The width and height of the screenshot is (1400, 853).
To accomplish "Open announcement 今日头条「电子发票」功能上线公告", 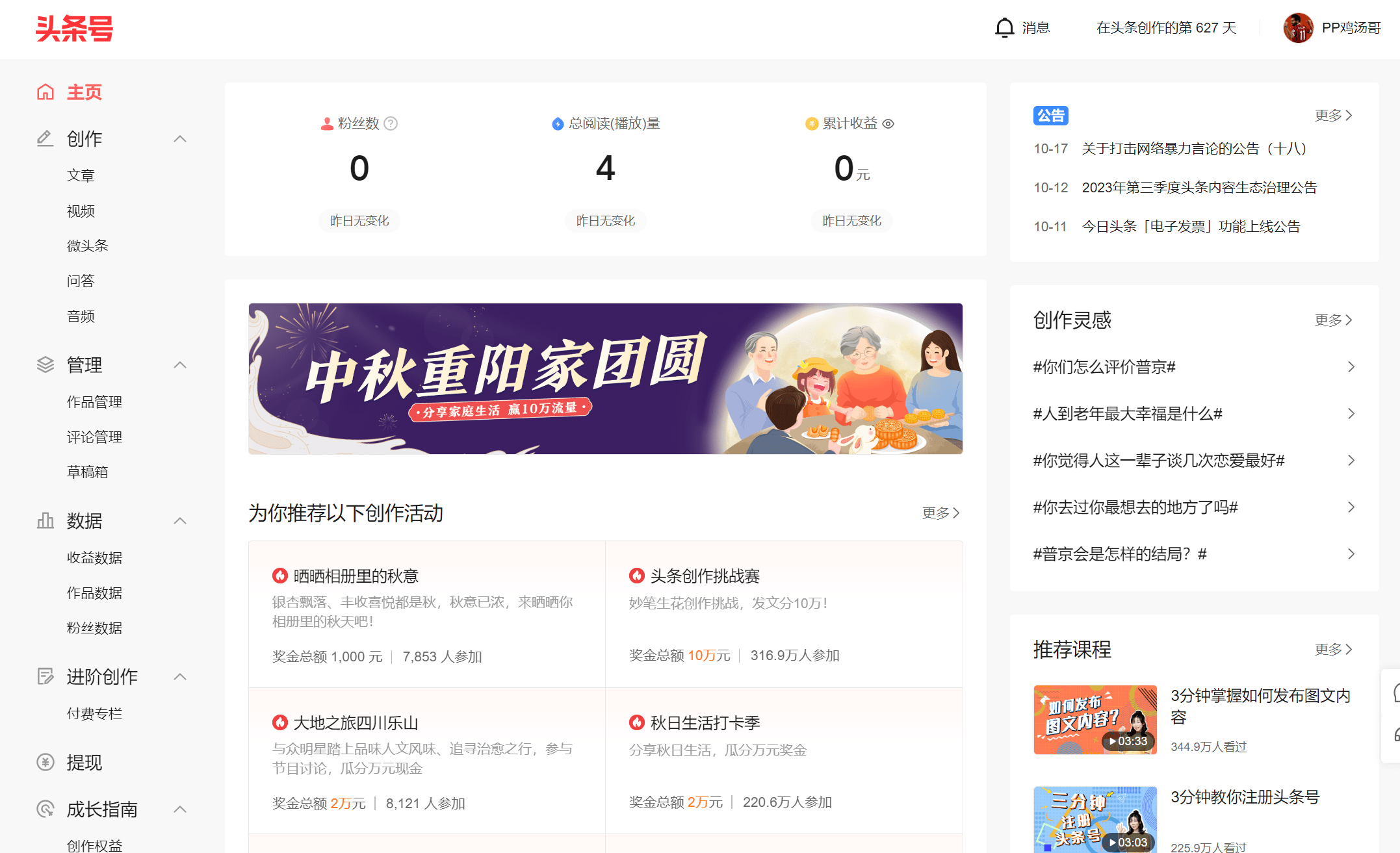I will click(1191, 227).
